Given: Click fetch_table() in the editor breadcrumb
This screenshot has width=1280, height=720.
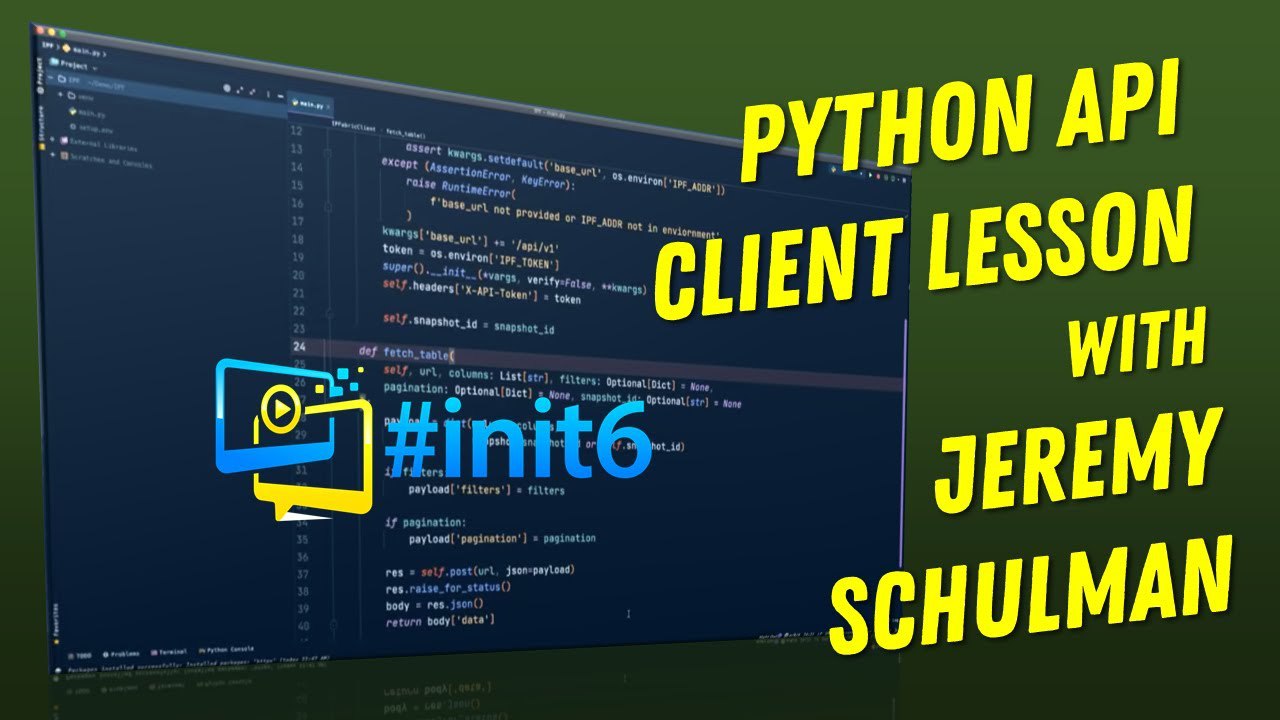Looking at the screenshot, I should click(406, 135).
